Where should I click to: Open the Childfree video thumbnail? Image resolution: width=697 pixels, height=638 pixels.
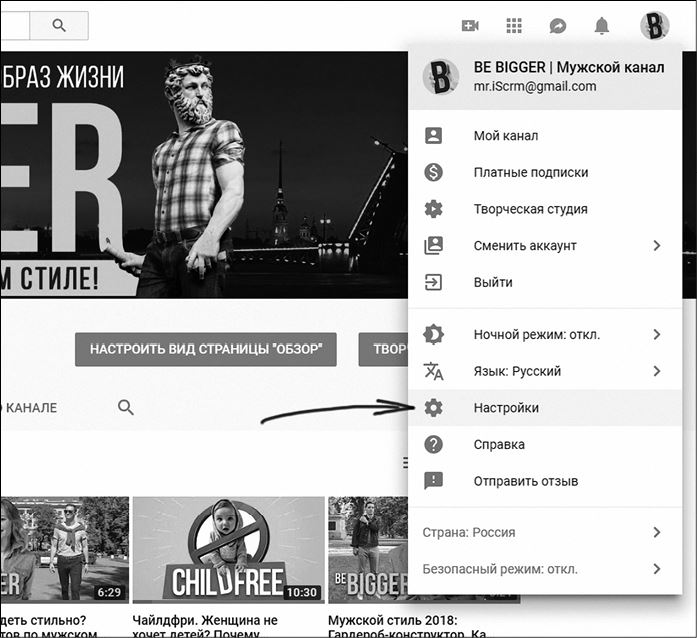[x=228, y=549]
